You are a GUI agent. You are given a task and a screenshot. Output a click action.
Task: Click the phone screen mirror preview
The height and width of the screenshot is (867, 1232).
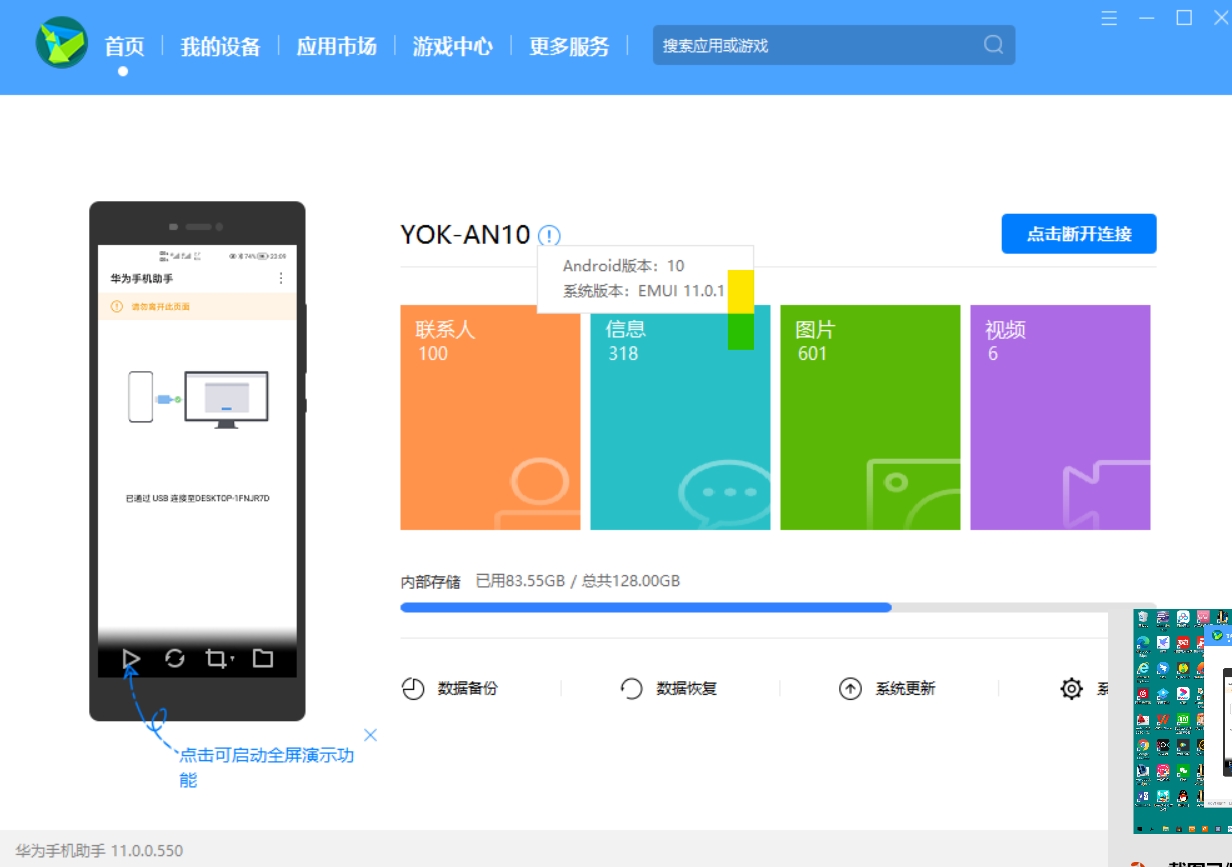click(x=197, y=460)
